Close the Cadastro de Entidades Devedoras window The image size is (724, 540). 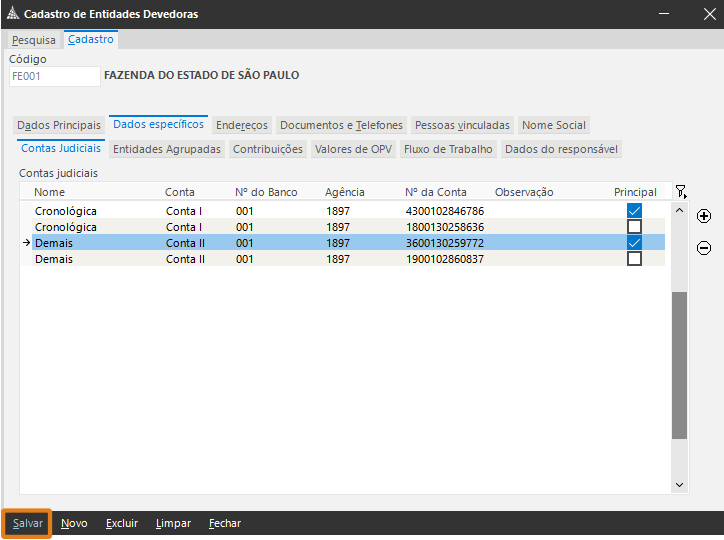coord(710,14)
